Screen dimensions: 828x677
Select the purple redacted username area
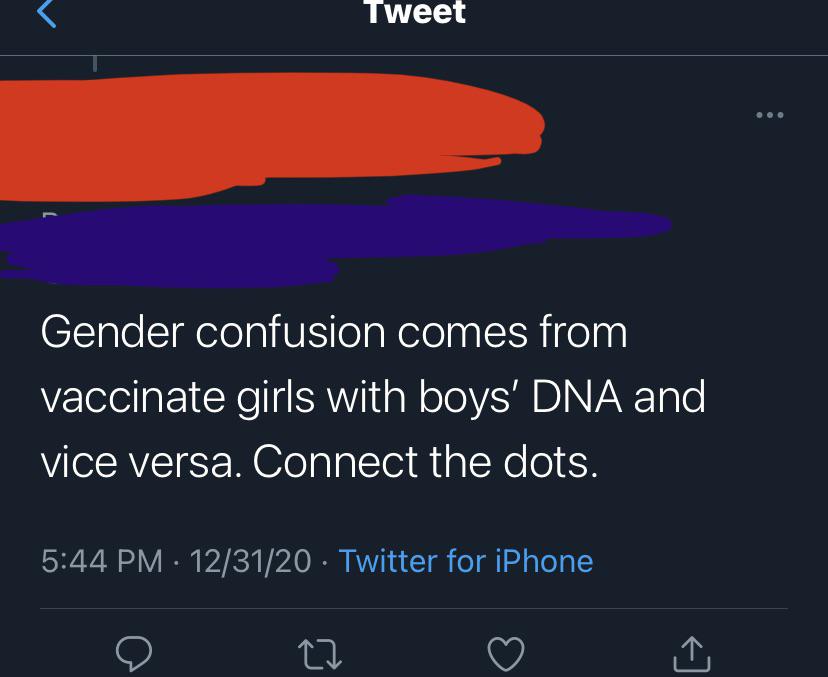330,235
